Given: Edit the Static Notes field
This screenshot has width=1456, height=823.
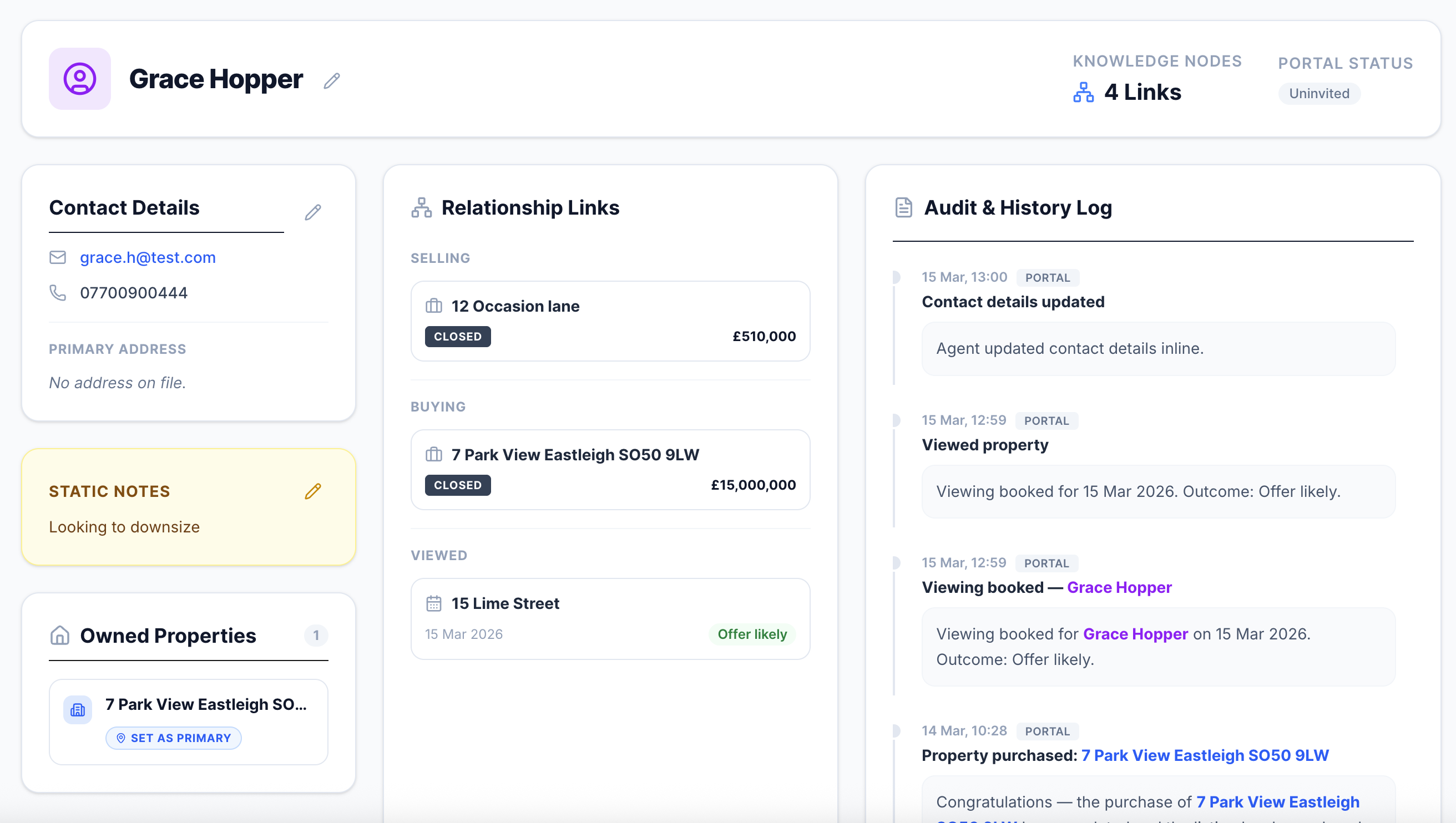Looking at the screenshot, I should click(x=314, y=491).
